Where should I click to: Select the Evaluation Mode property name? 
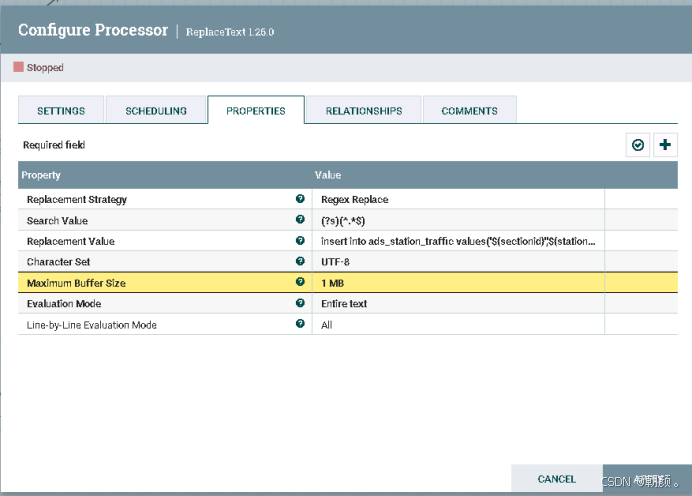point(64,304)
